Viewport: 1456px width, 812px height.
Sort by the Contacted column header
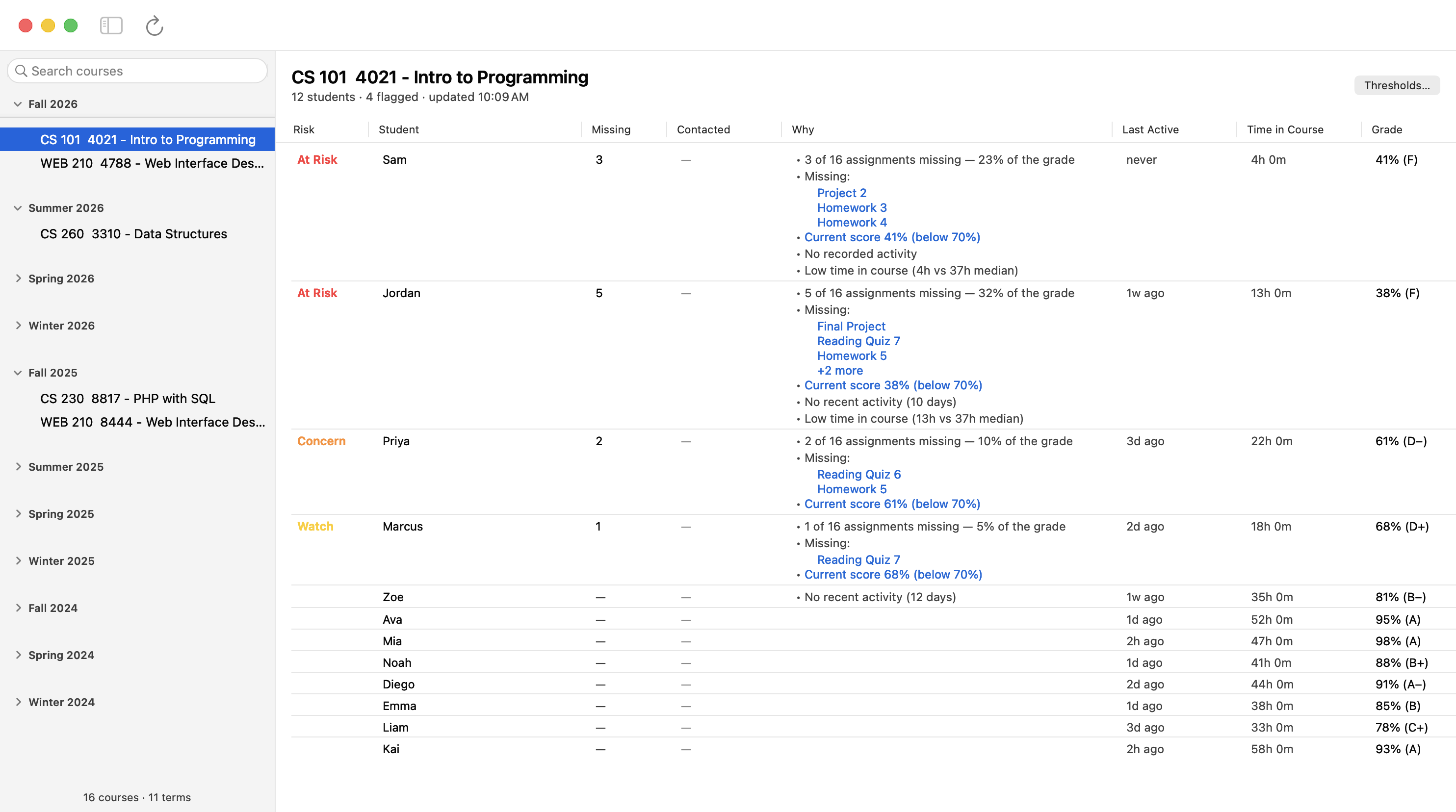tap(703, 129)
